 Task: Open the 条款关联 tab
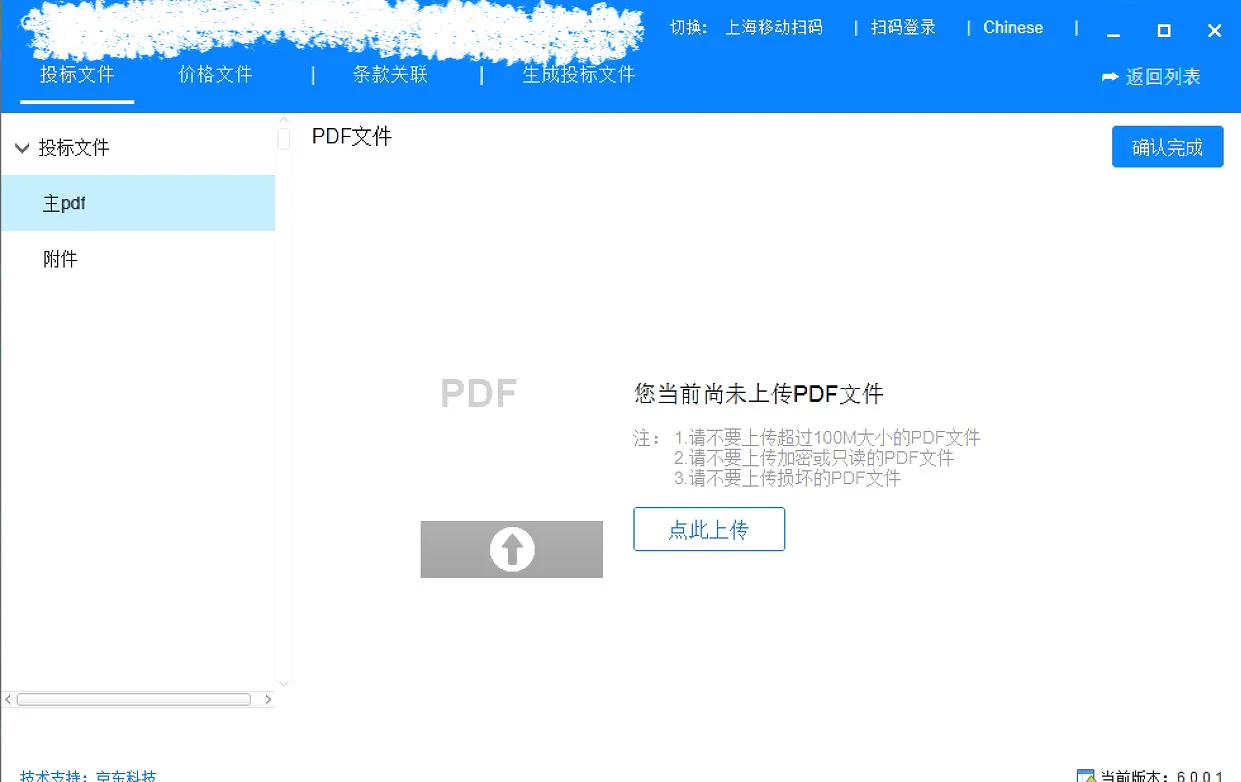[389, 74]
